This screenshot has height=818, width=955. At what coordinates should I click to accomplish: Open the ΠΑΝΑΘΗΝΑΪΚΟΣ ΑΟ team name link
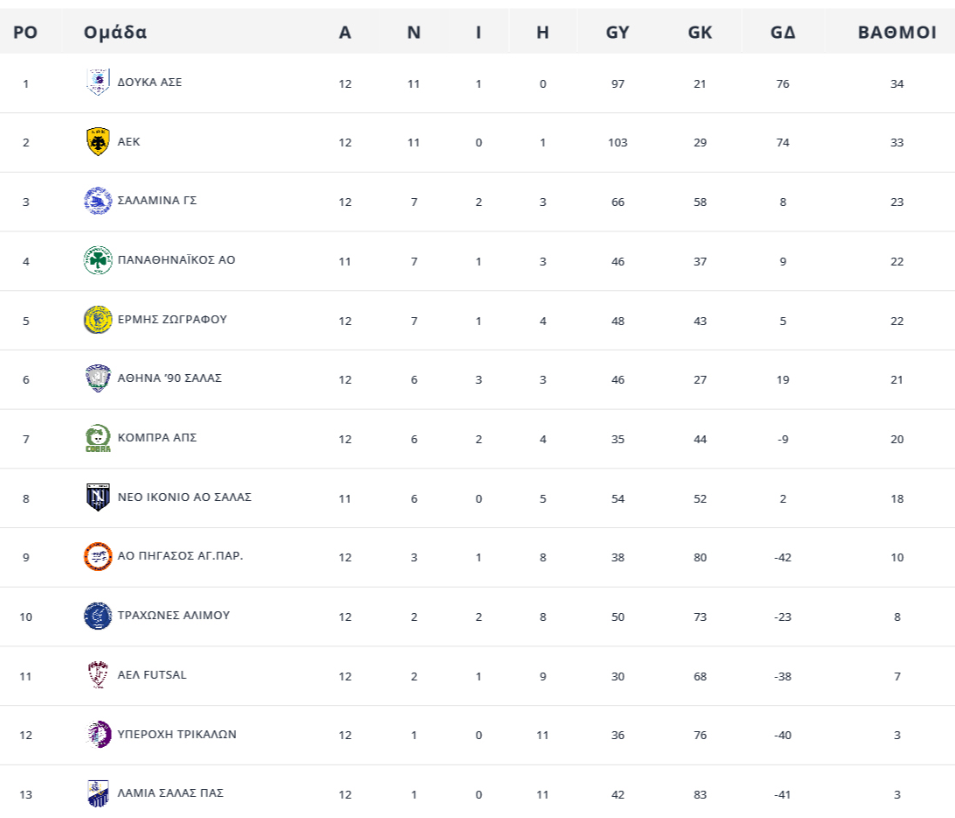pos(176,260)
